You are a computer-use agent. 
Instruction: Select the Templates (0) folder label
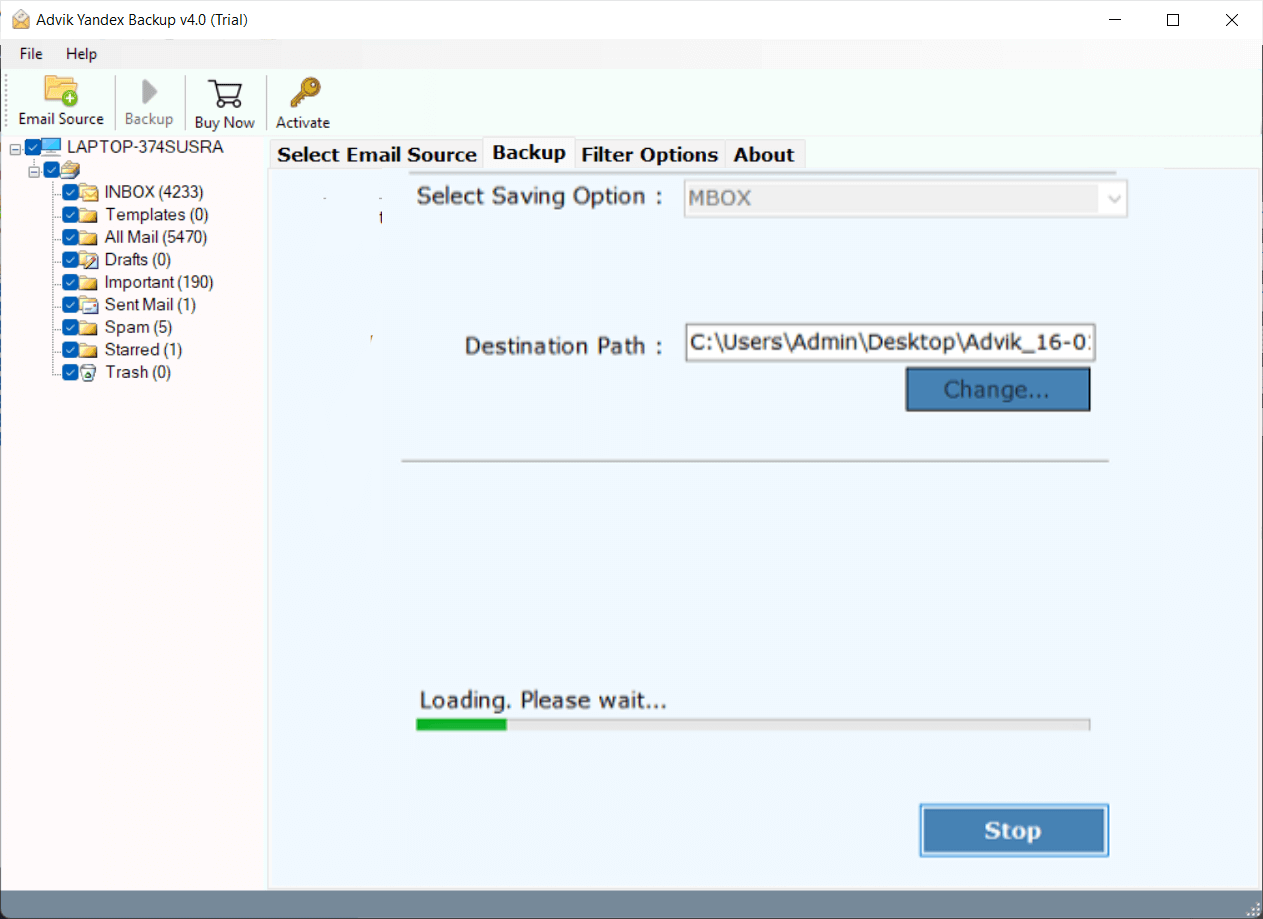click(156, 215)
